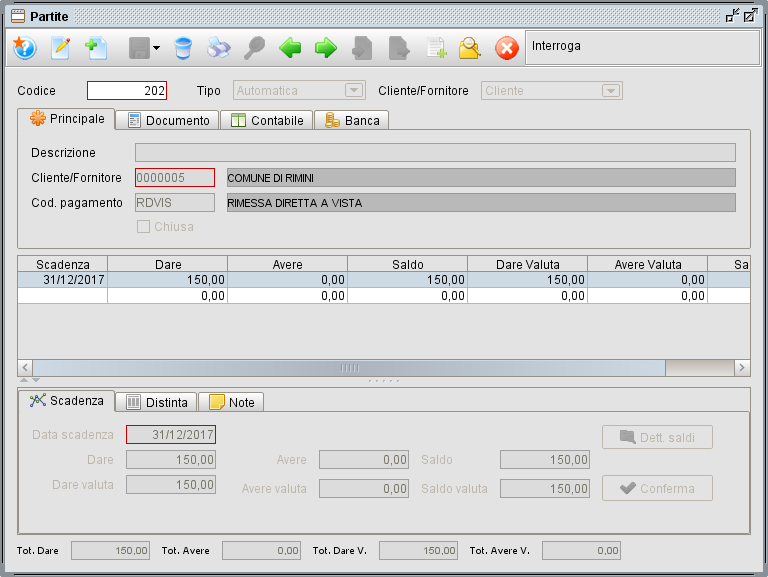Open the Tipo Automatica dropdown
The width and height of the screenshot is (768, 577).
pos(299,91)
